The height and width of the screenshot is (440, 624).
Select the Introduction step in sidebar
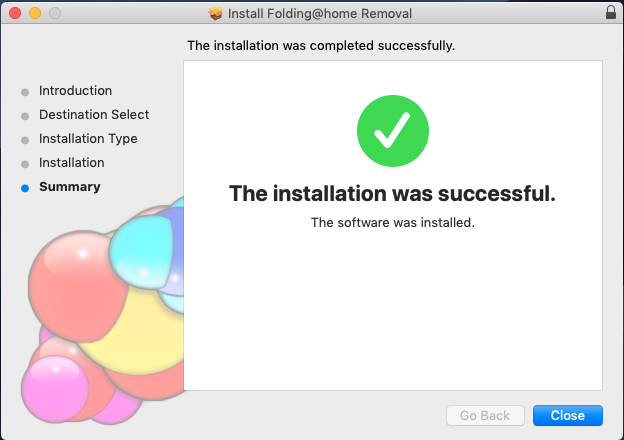click(x=75, y=91)
